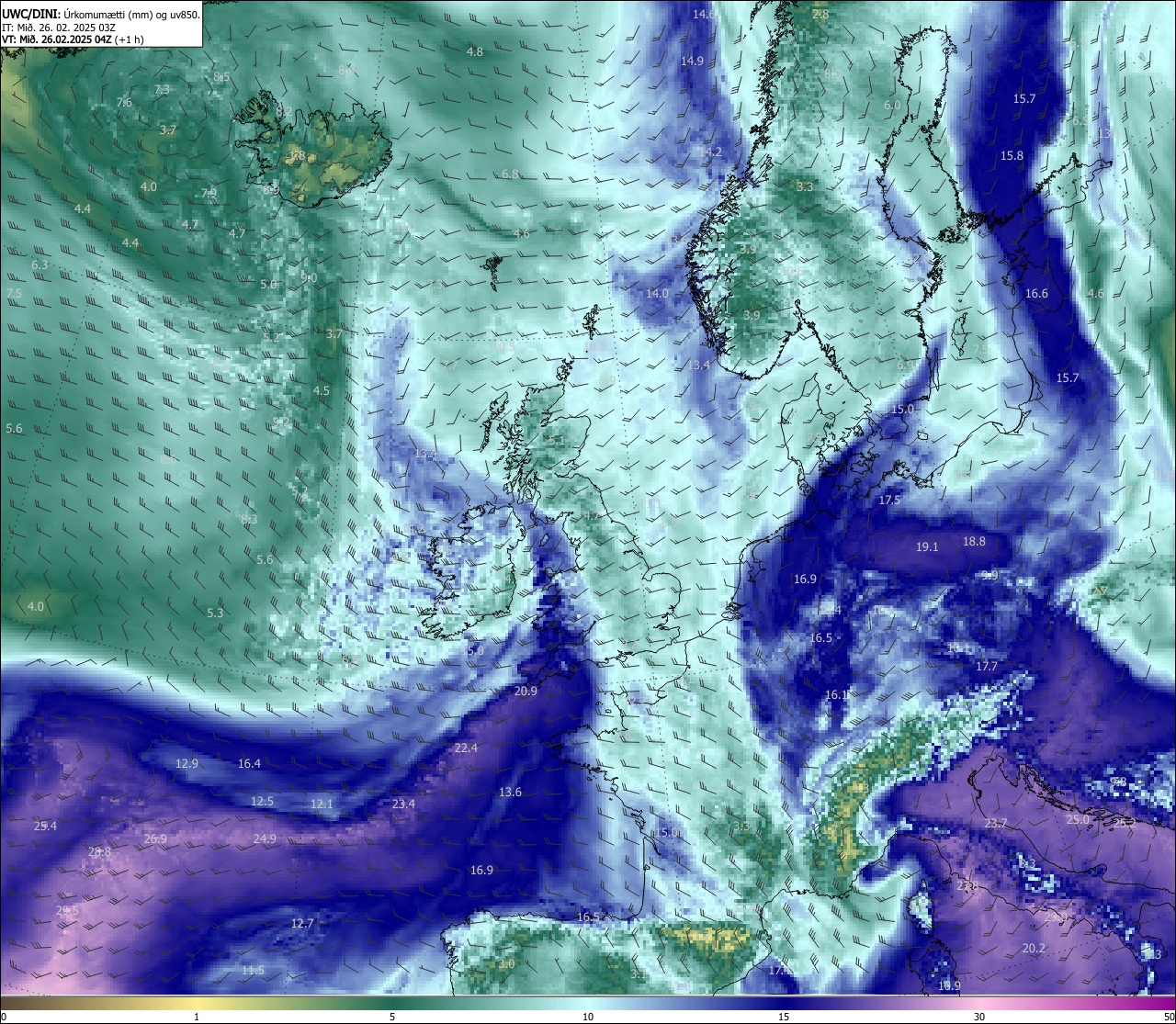Click the 13.6 value on the map
Viewport: 1176px width, 1024px height.
[x=510, y=792]
